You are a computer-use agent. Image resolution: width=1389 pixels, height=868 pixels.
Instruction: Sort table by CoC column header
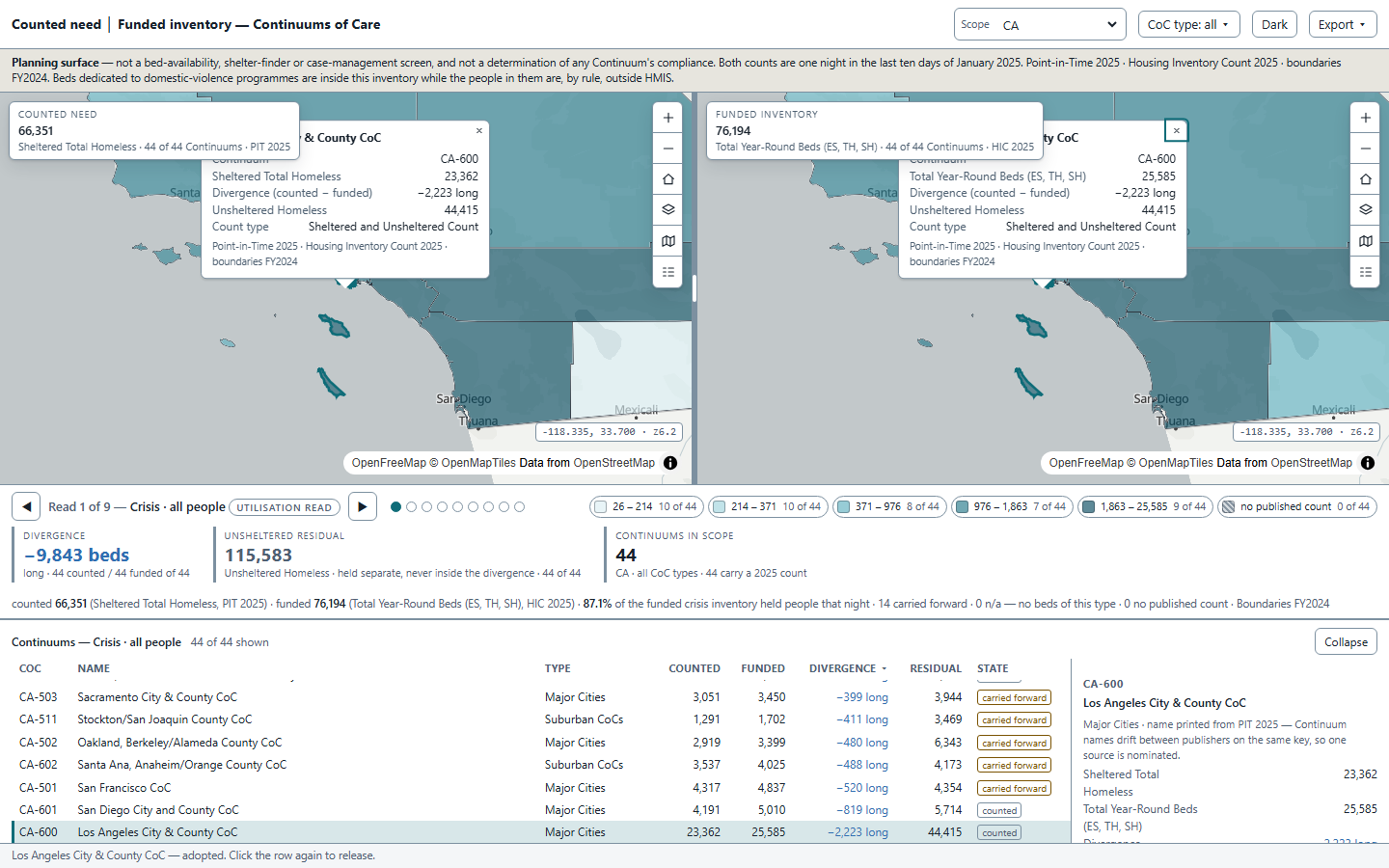[30, 668]
